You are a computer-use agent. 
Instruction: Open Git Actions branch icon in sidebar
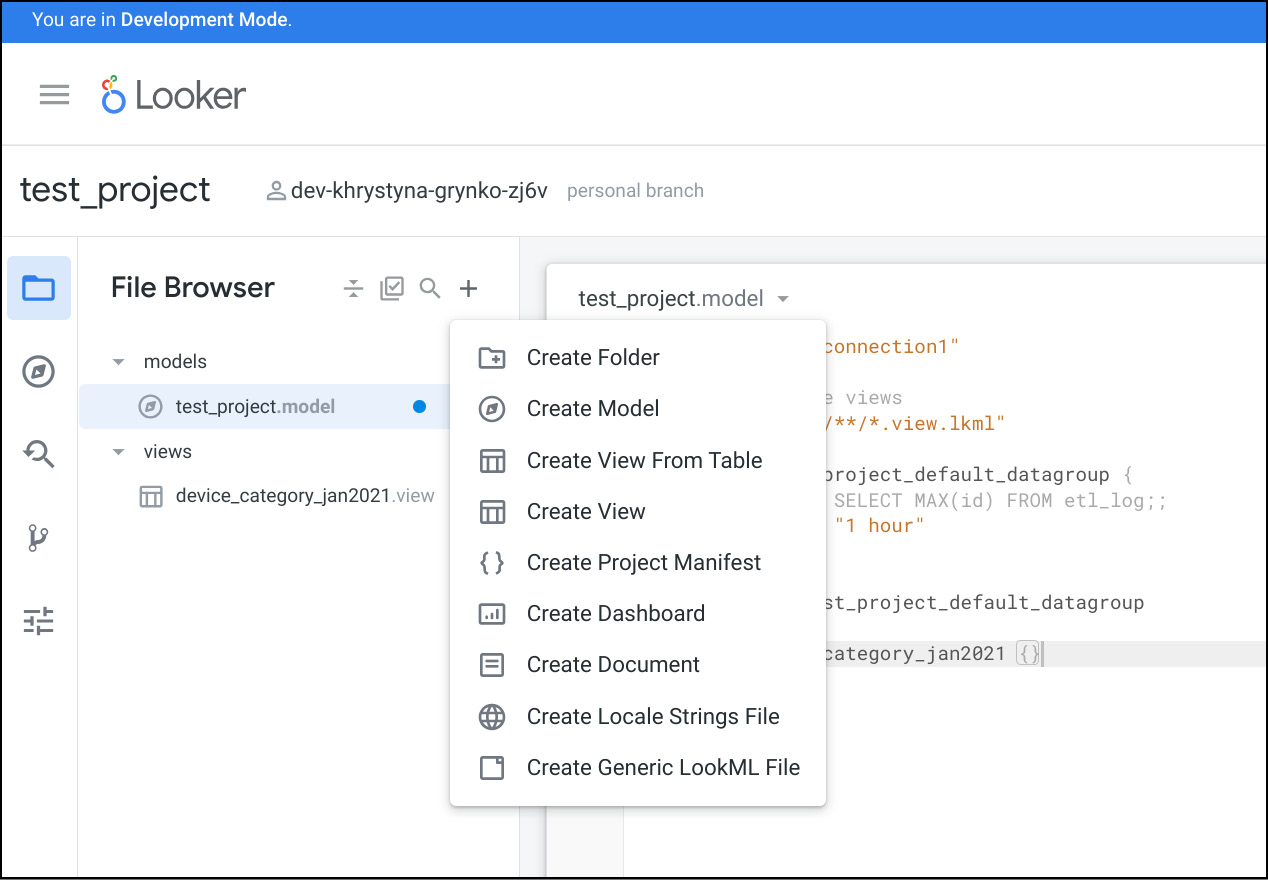tap(39, 538)
